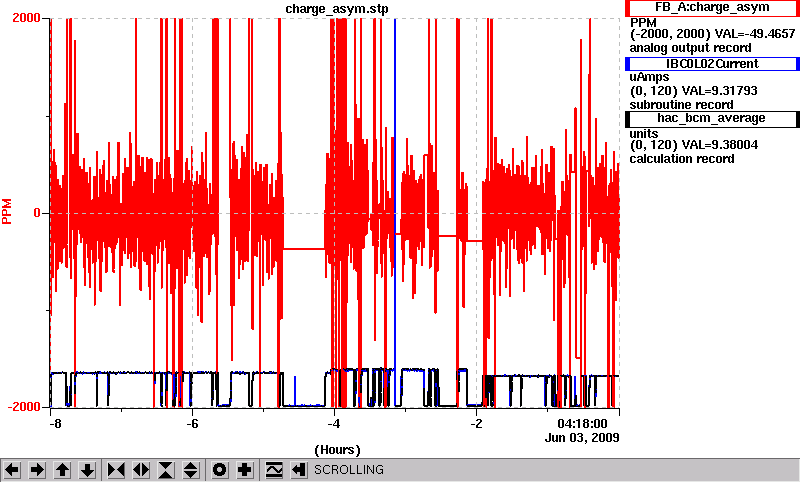Zoom out vertically with up-down triangles icon
The image size is (800, 482).
coord(191,470)
